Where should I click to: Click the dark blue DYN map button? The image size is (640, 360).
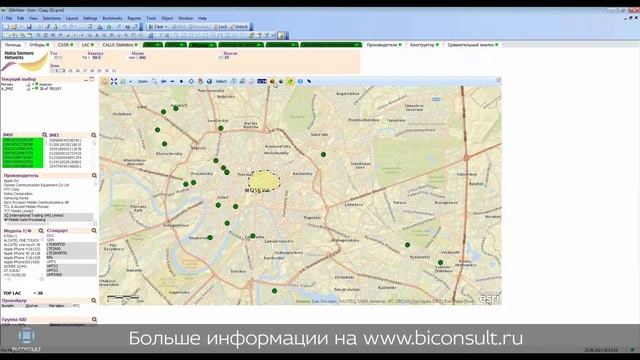(x=262, y=81)
